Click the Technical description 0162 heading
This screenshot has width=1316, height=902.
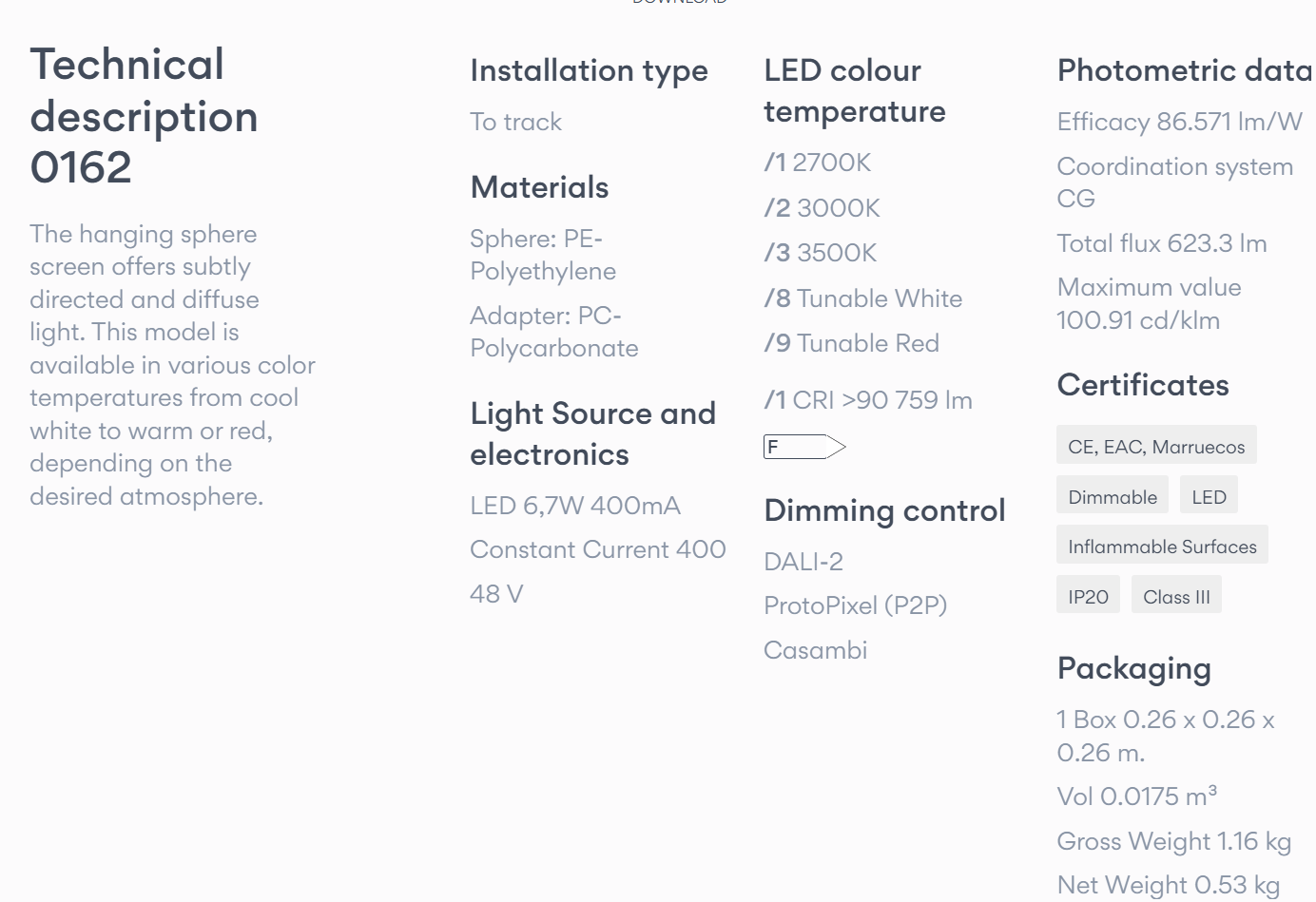click(x=145, y=116)
